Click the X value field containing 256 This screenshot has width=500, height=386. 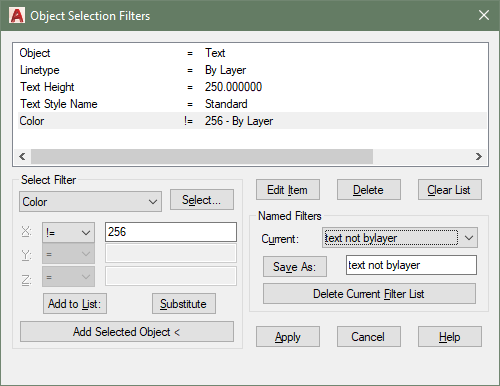(171, 232)
